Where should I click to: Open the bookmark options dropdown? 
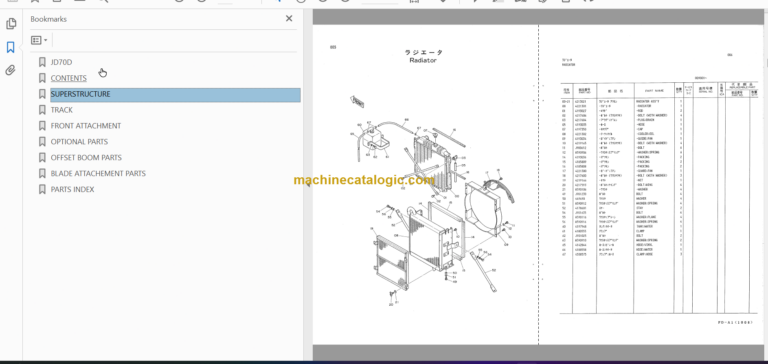(x=39, y=40)
